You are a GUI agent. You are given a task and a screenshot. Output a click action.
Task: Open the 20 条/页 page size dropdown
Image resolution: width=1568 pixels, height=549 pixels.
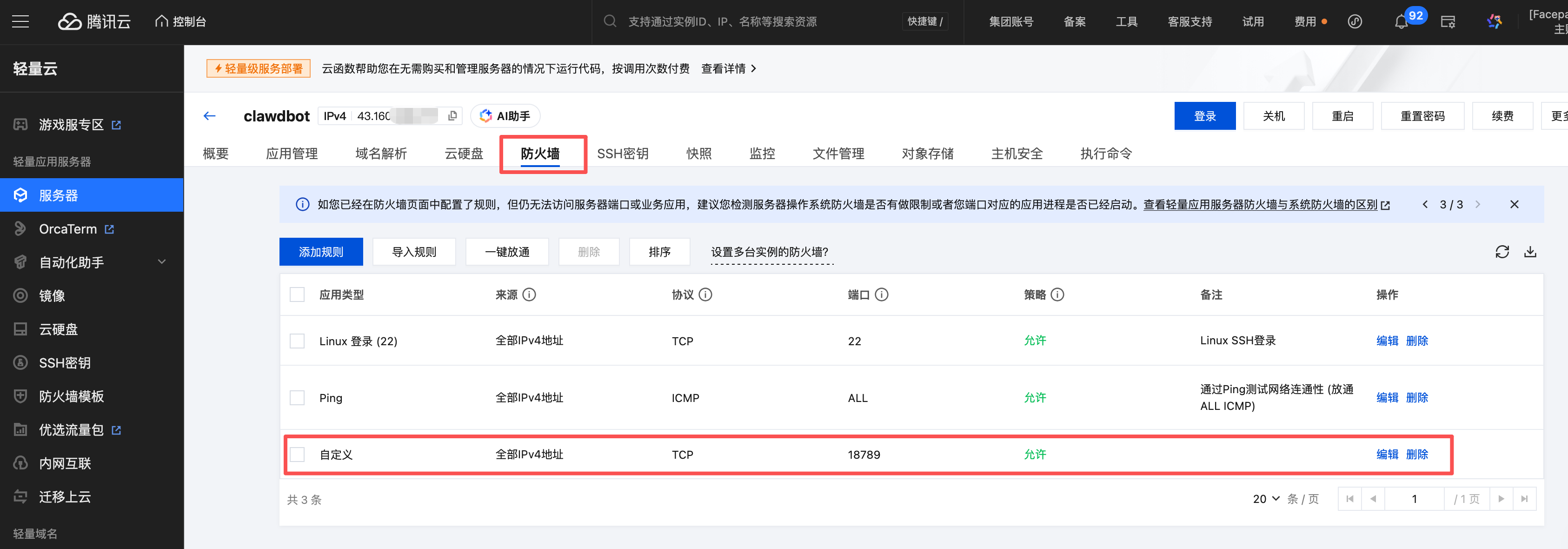pos(1266,499)
